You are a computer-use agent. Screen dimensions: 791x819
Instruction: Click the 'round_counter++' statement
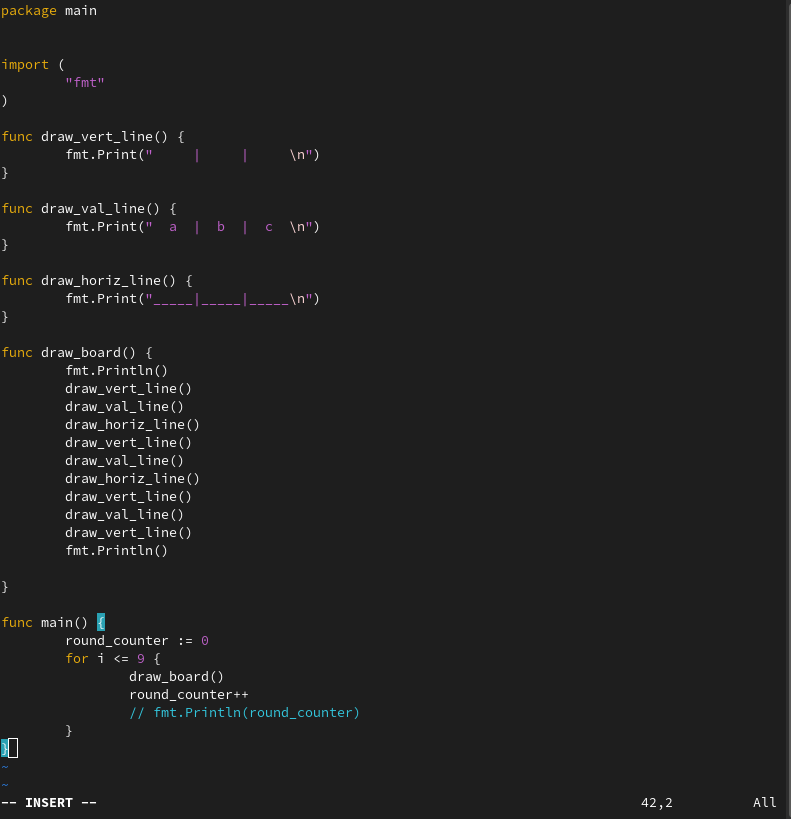(189, 695)
